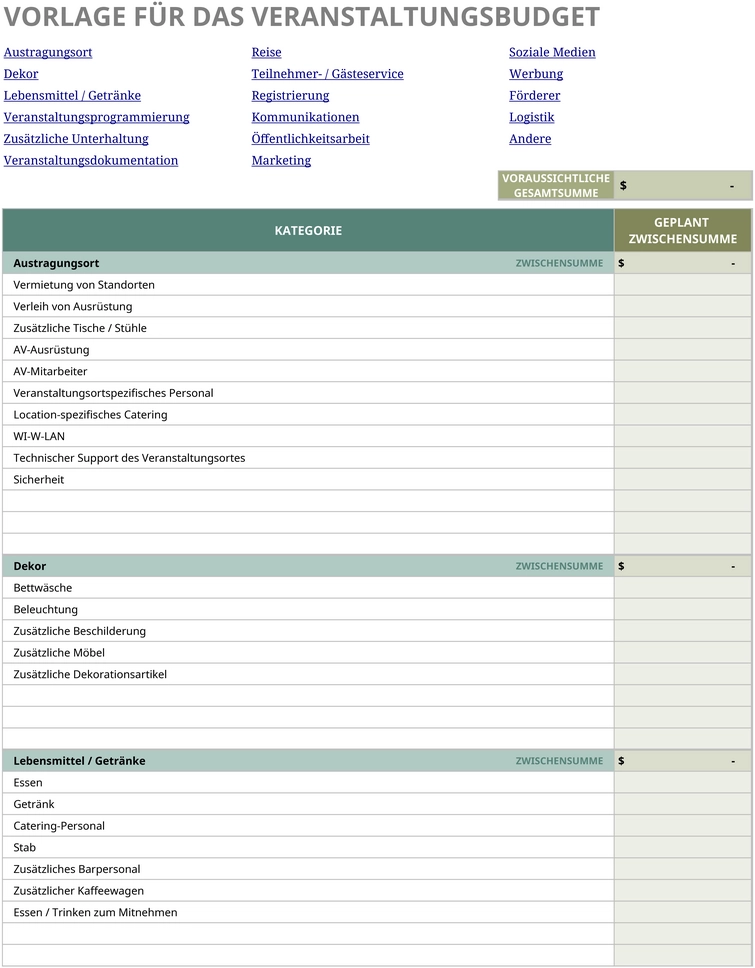
Task: Select Zusätzliches Barpersonal row
Action: (308, 869)
